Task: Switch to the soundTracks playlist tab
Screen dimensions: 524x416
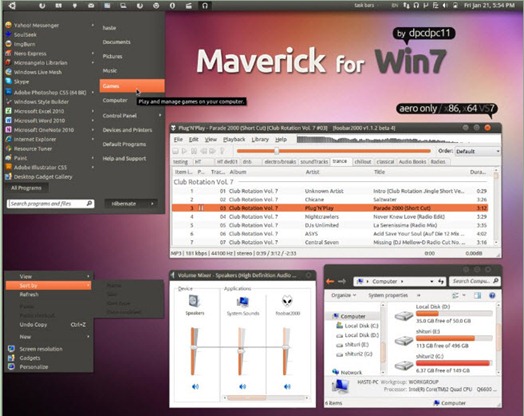Action: pos(314,162)
